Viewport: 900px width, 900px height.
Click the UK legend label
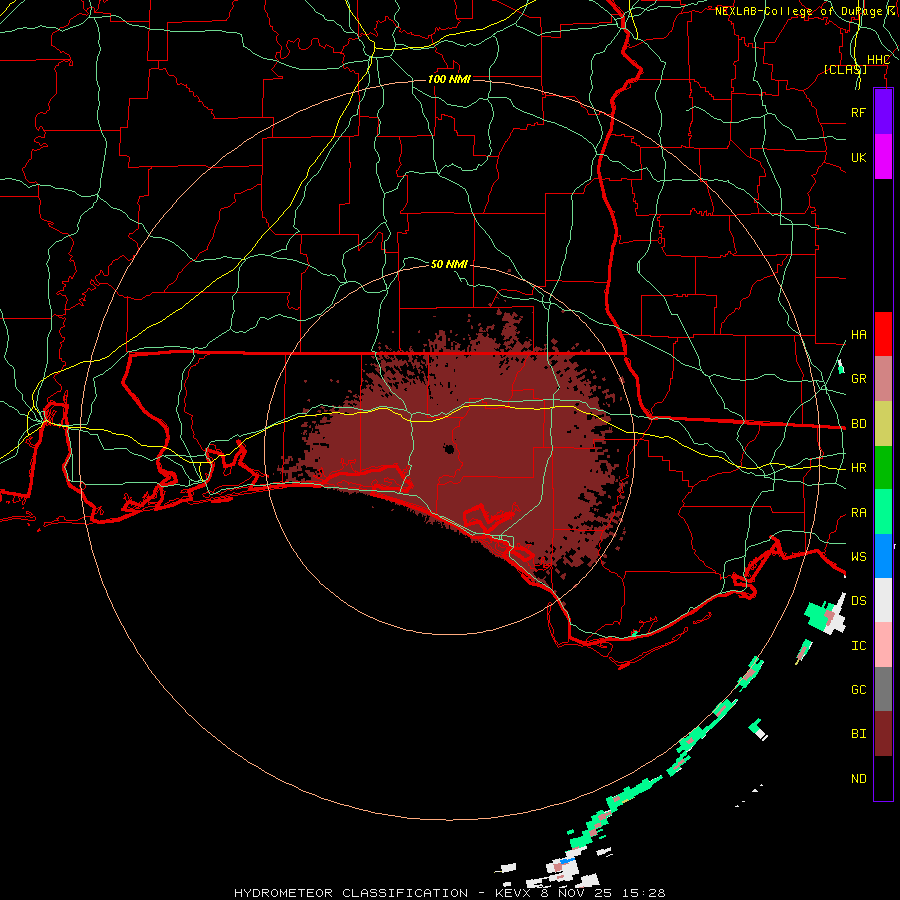tap(859, 157)
